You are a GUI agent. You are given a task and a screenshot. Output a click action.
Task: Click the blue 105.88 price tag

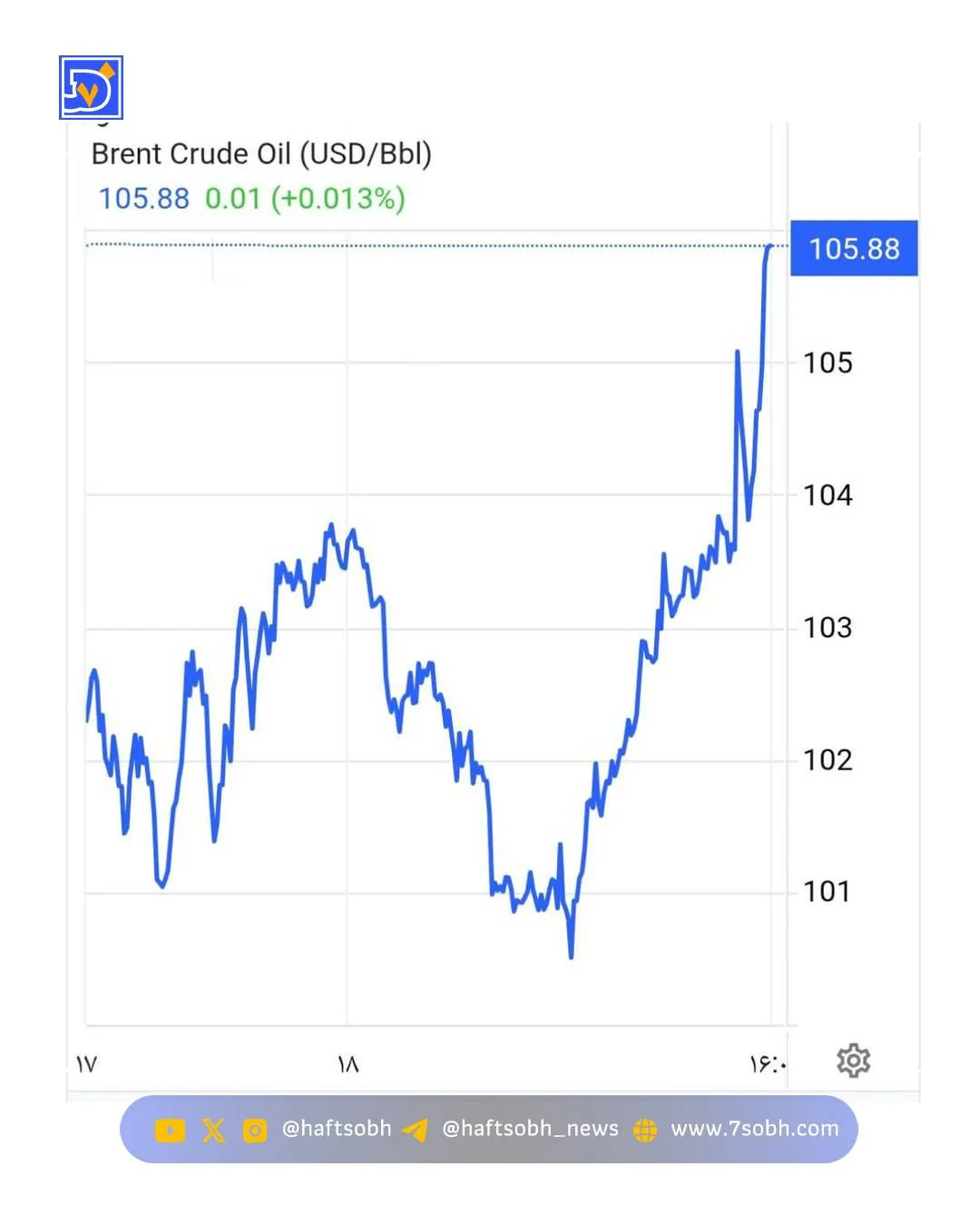coord(854,249)
